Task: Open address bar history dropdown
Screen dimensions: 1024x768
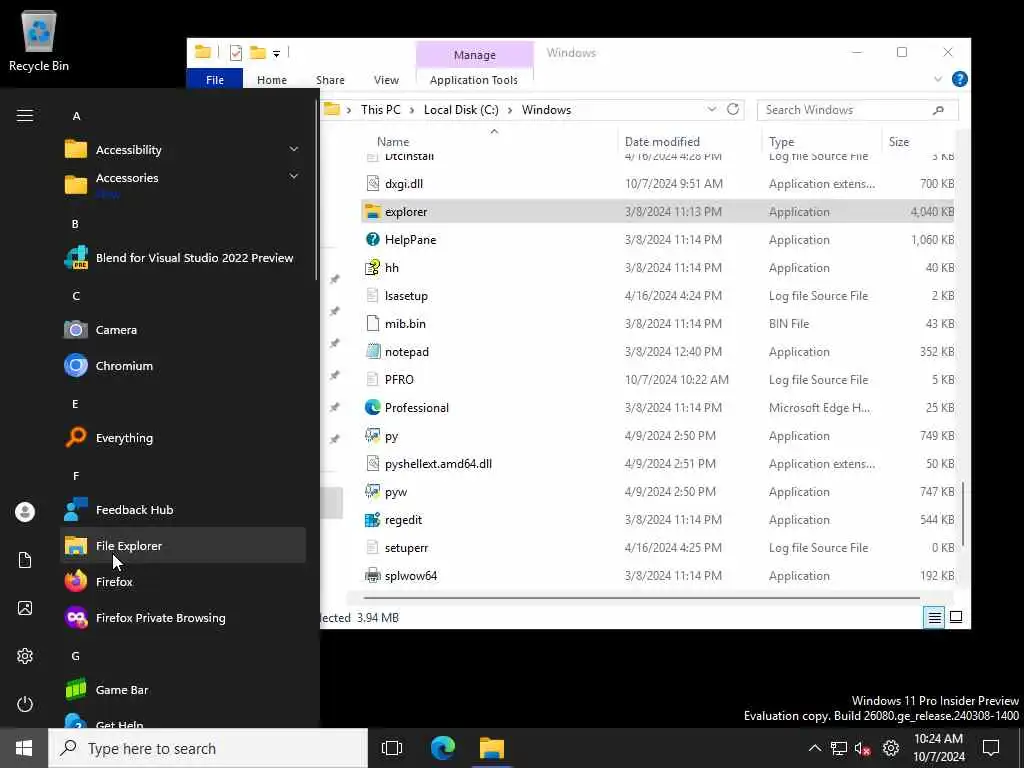Action: click(x=712, y=109)
